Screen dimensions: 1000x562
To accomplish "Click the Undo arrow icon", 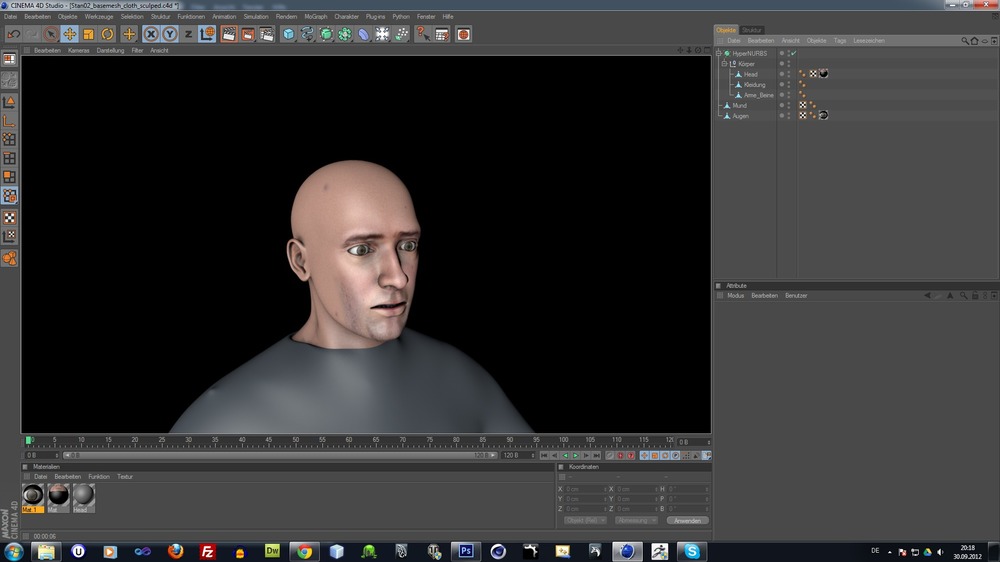I will coord(14,34).
